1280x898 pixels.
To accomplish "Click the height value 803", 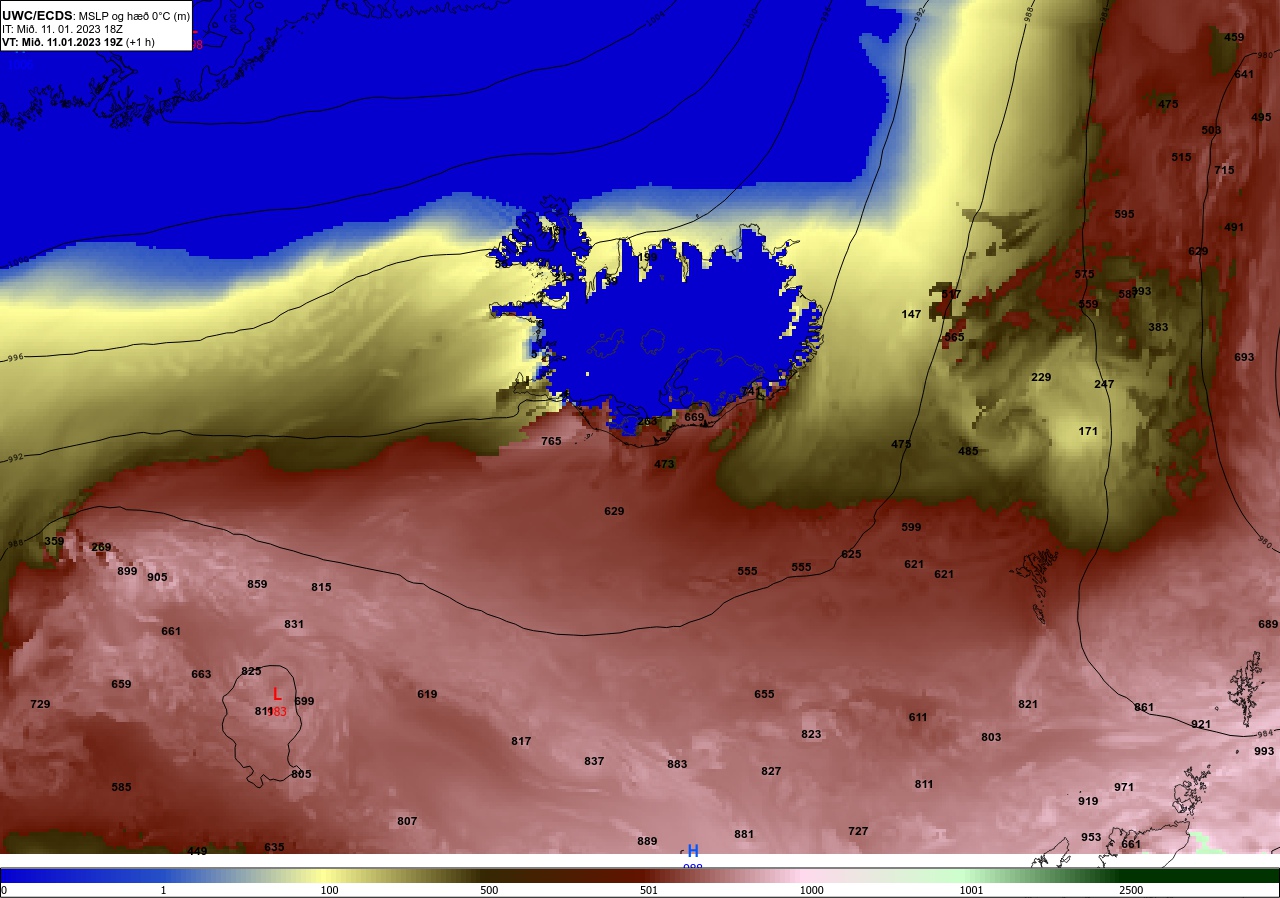I will pyautogui.click(x=991, y=737).
